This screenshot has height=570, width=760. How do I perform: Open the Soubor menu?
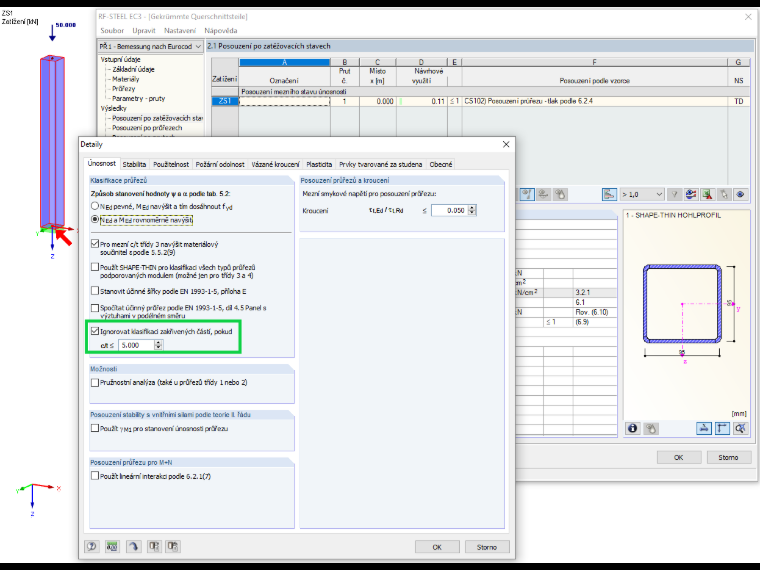pos(112,31)
